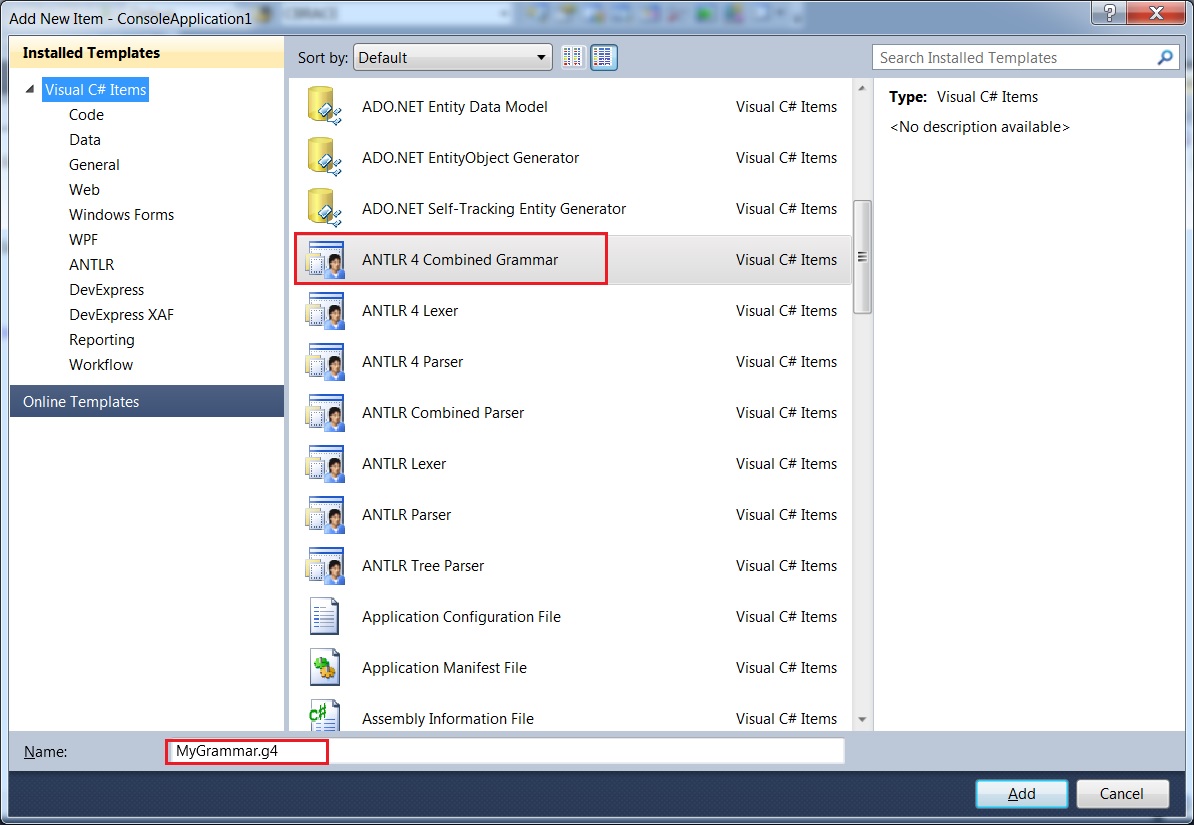This screenshot has height=825, width=1194.
Task: Click the ANTLR Combined Parser icon
Action: pyautogui.click(x=324, y=413)
